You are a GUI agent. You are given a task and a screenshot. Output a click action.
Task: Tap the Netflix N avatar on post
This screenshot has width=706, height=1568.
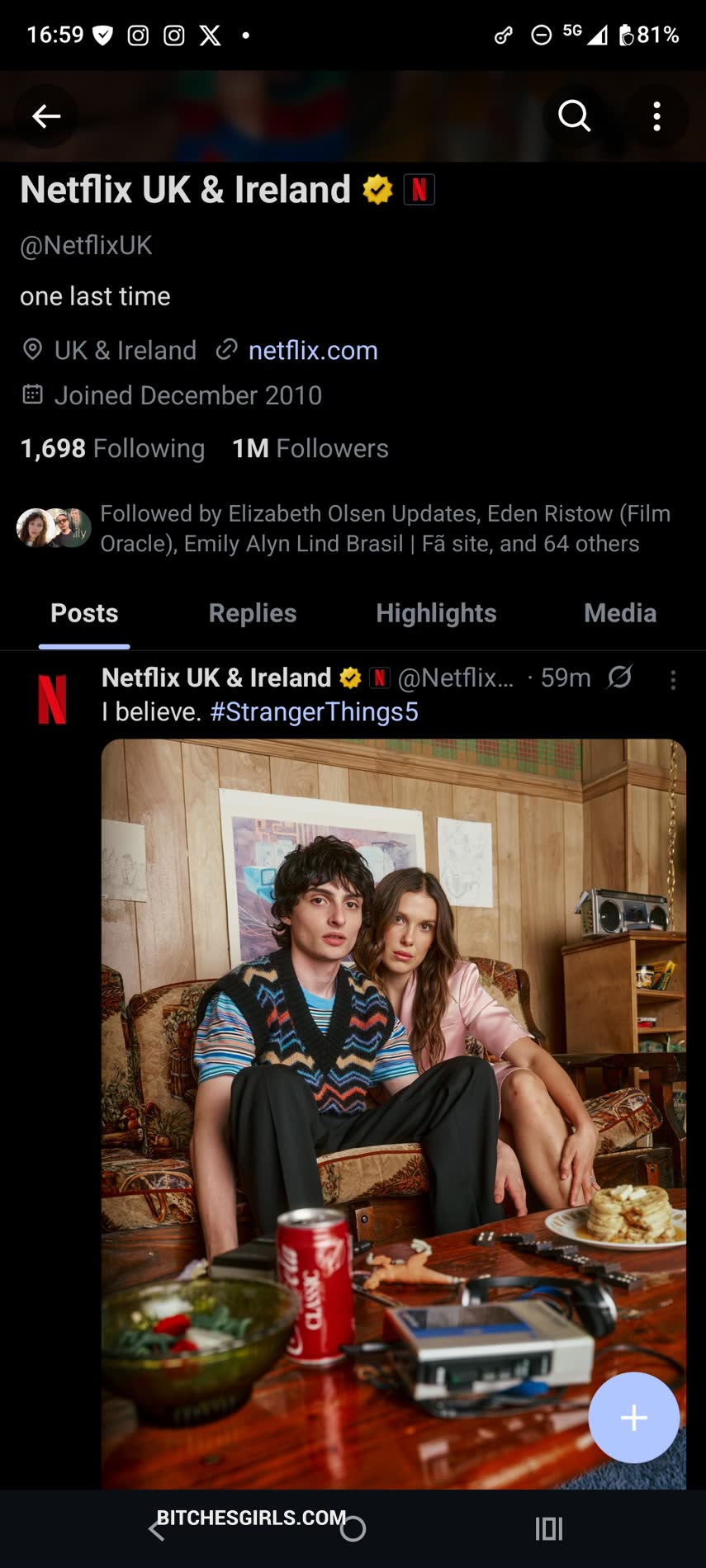point(52,698)
